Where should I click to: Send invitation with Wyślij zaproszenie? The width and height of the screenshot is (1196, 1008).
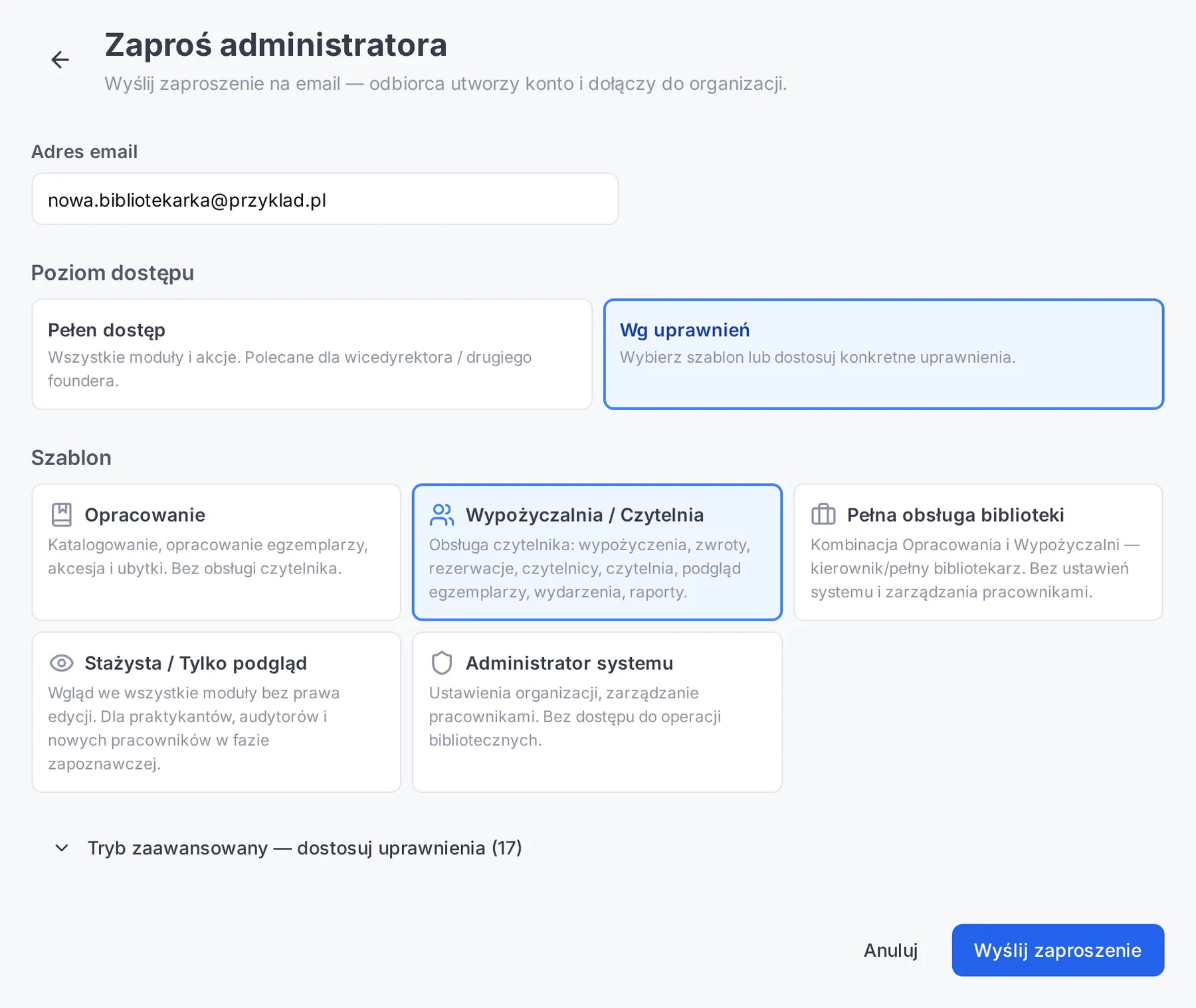[x=1058, y=950]
